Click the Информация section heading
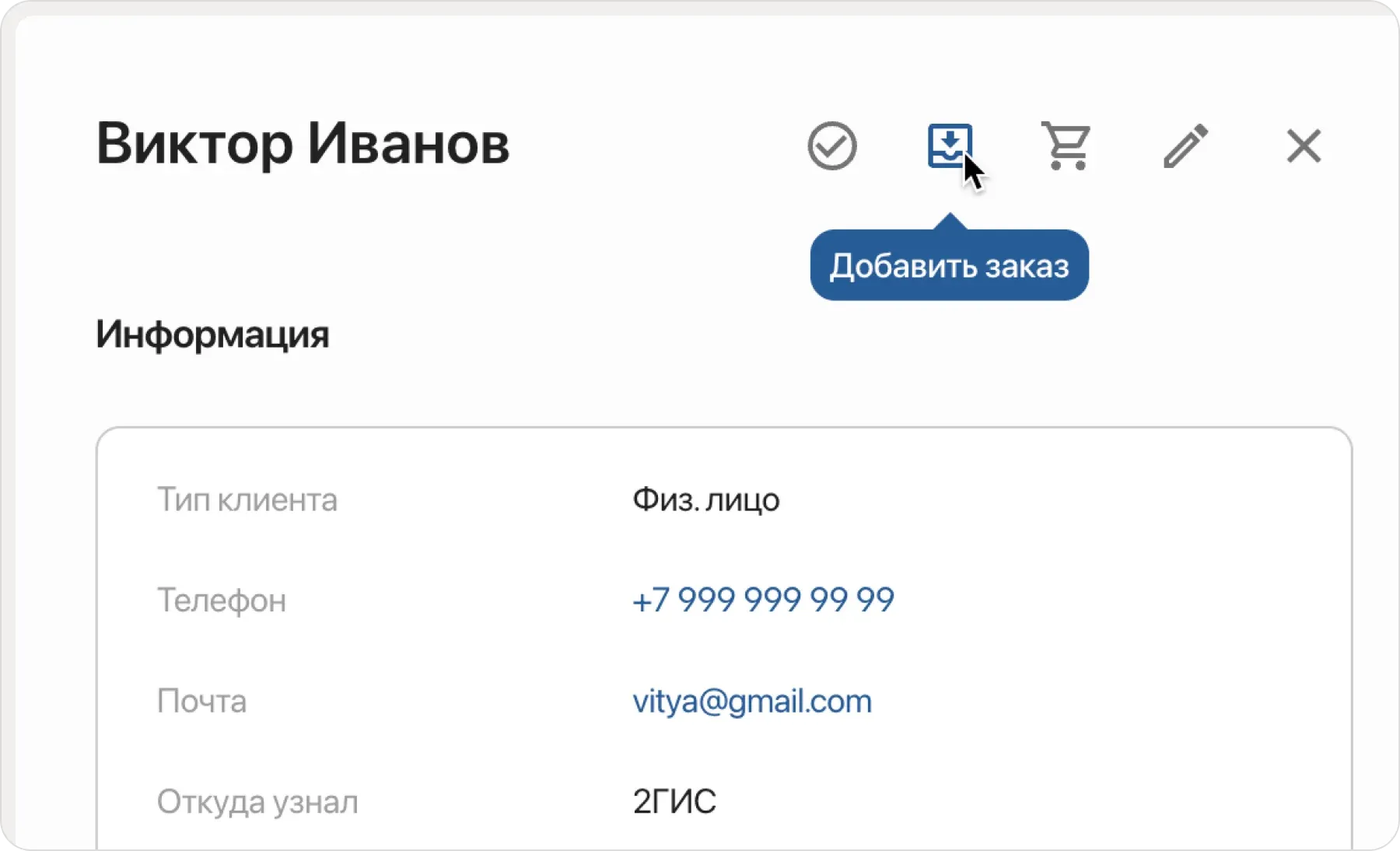Screen dimensions: 1400x851 tap(212, 335)
